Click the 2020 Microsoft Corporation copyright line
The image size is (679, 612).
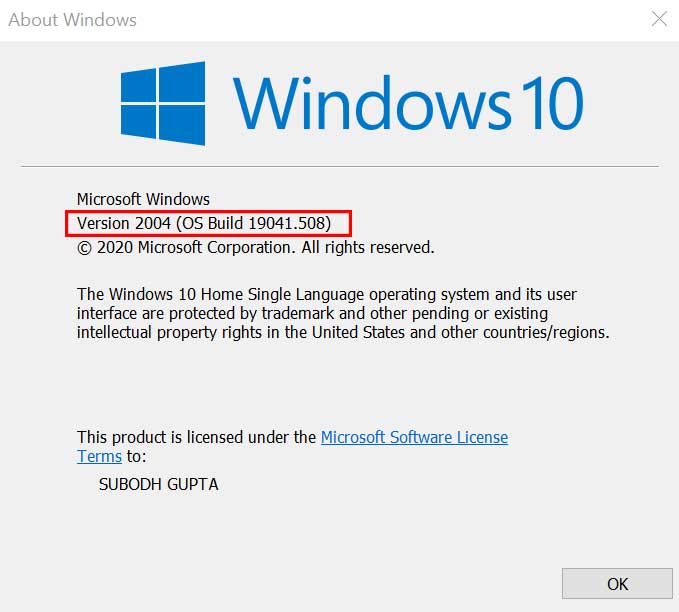coord(255,248)
